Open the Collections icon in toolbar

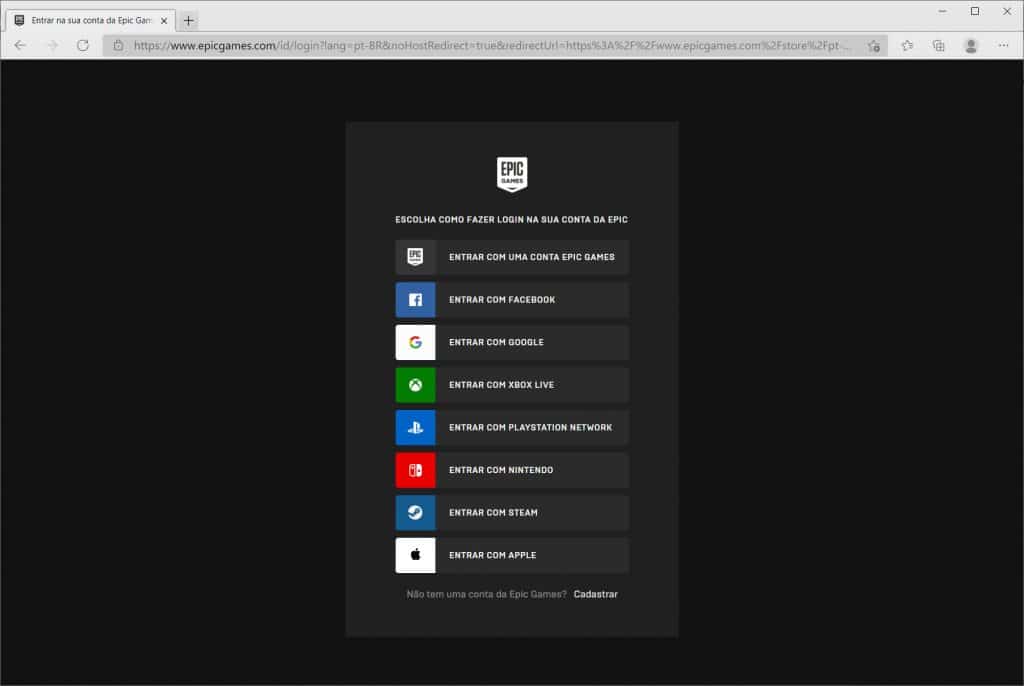point(938,46)
